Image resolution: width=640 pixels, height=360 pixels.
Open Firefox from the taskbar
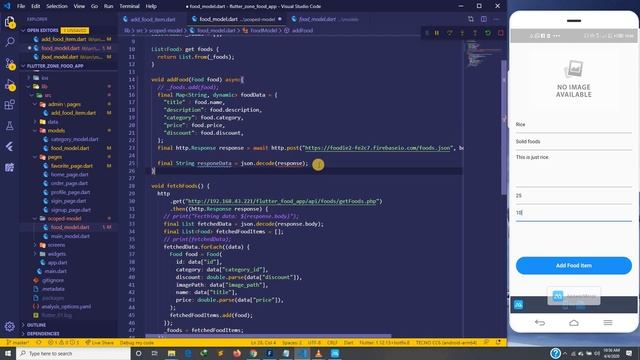pos(237,353)
